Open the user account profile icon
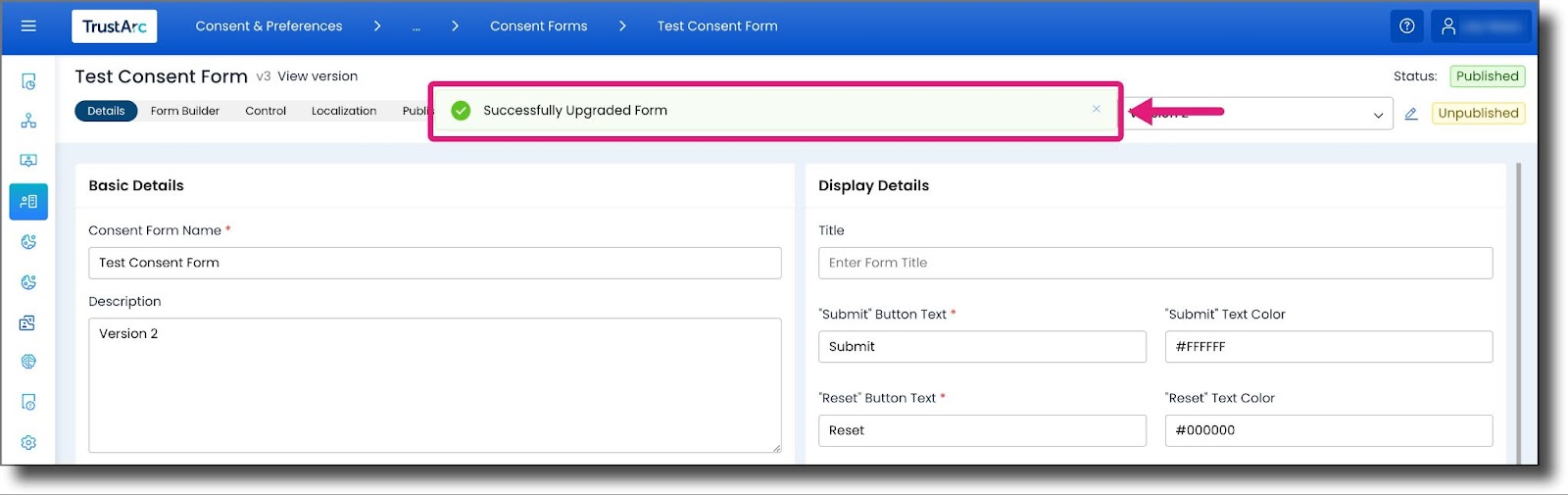The image size is (1568, 495). [1448, 26]
